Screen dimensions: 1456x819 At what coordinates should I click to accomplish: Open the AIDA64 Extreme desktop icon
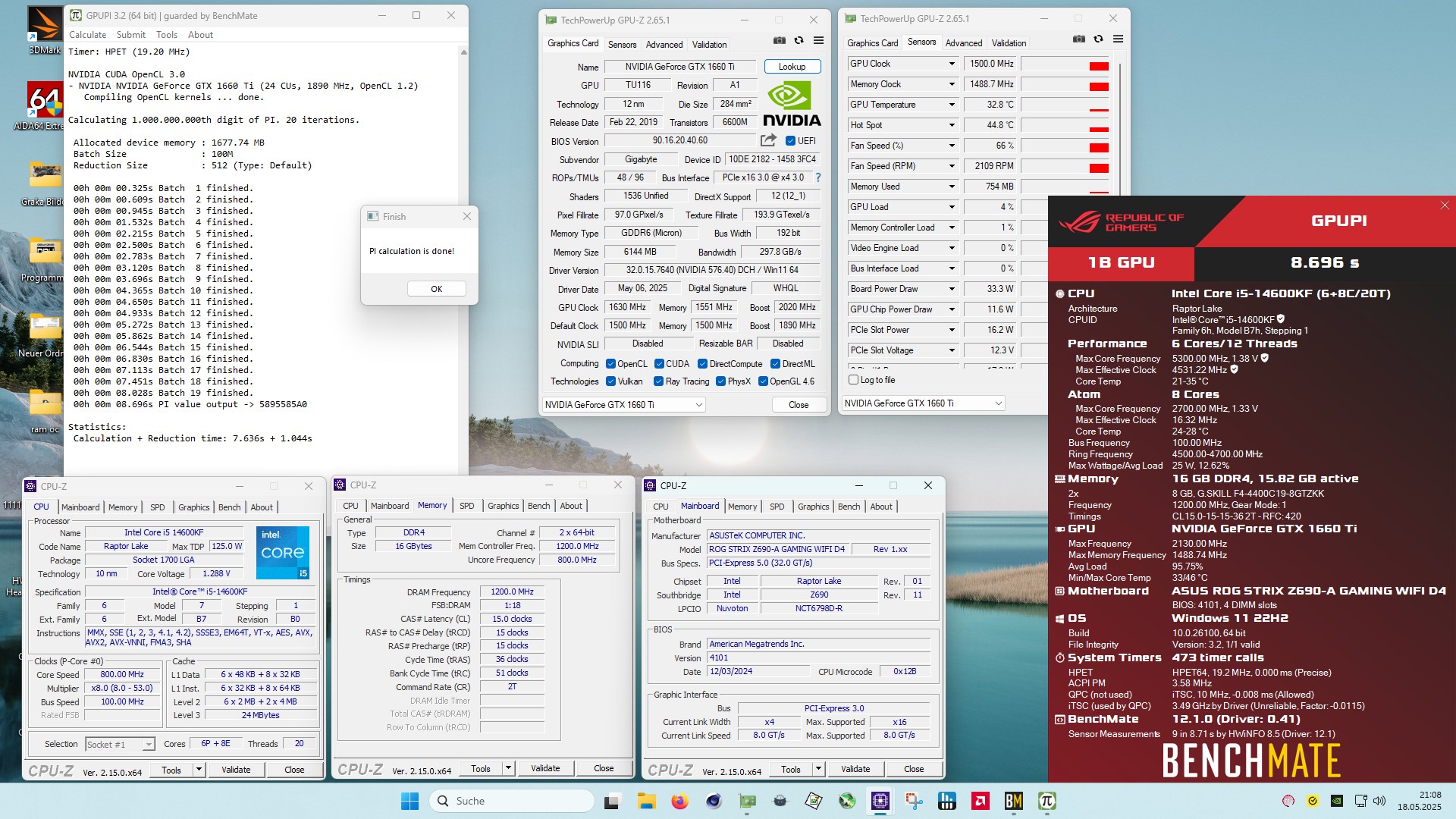45,106
